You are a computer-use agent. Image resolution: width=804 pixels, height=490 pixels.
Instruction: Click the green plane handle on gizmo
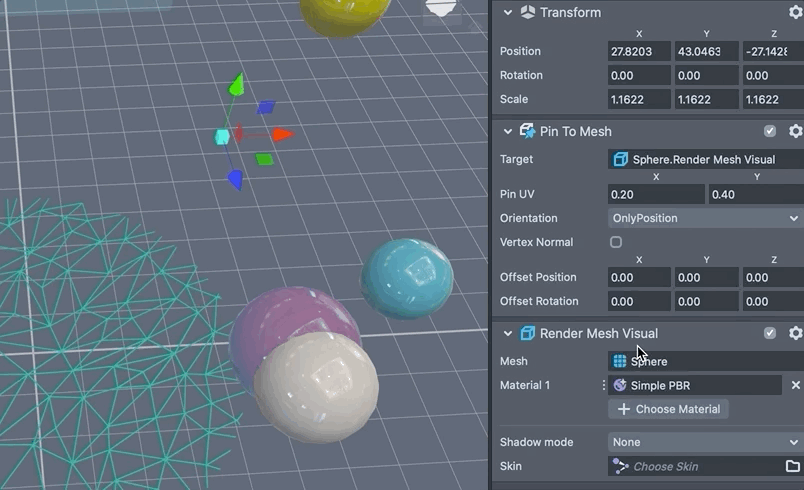click(x=265, y=159)
